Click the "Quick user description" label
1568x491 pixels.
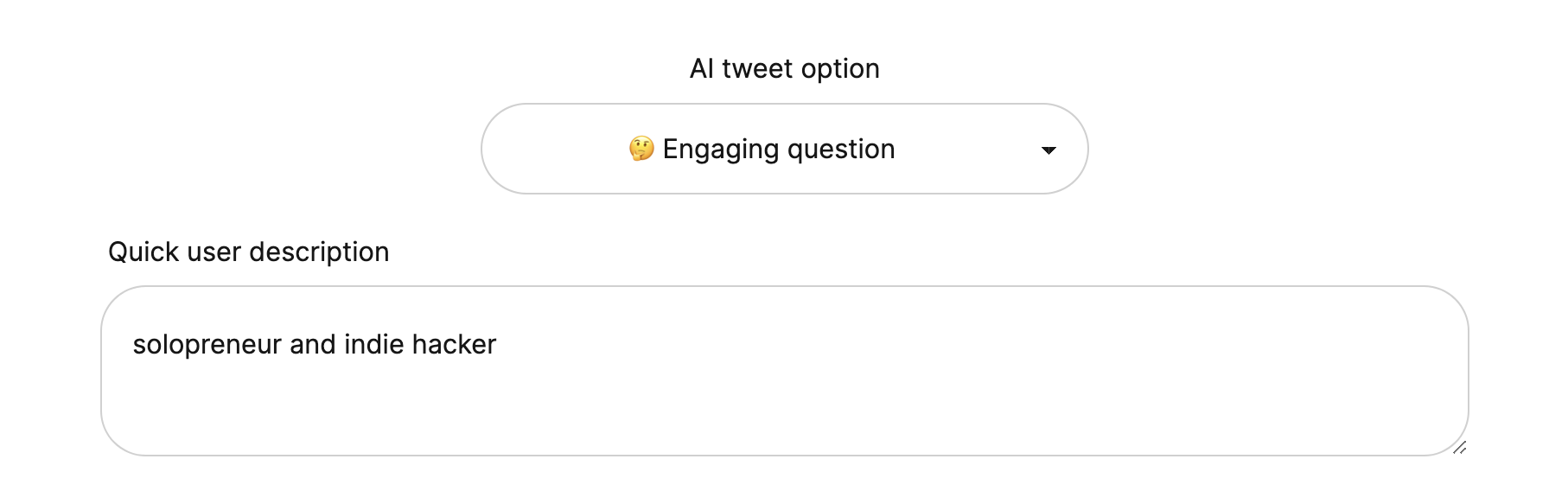(248, 252)
